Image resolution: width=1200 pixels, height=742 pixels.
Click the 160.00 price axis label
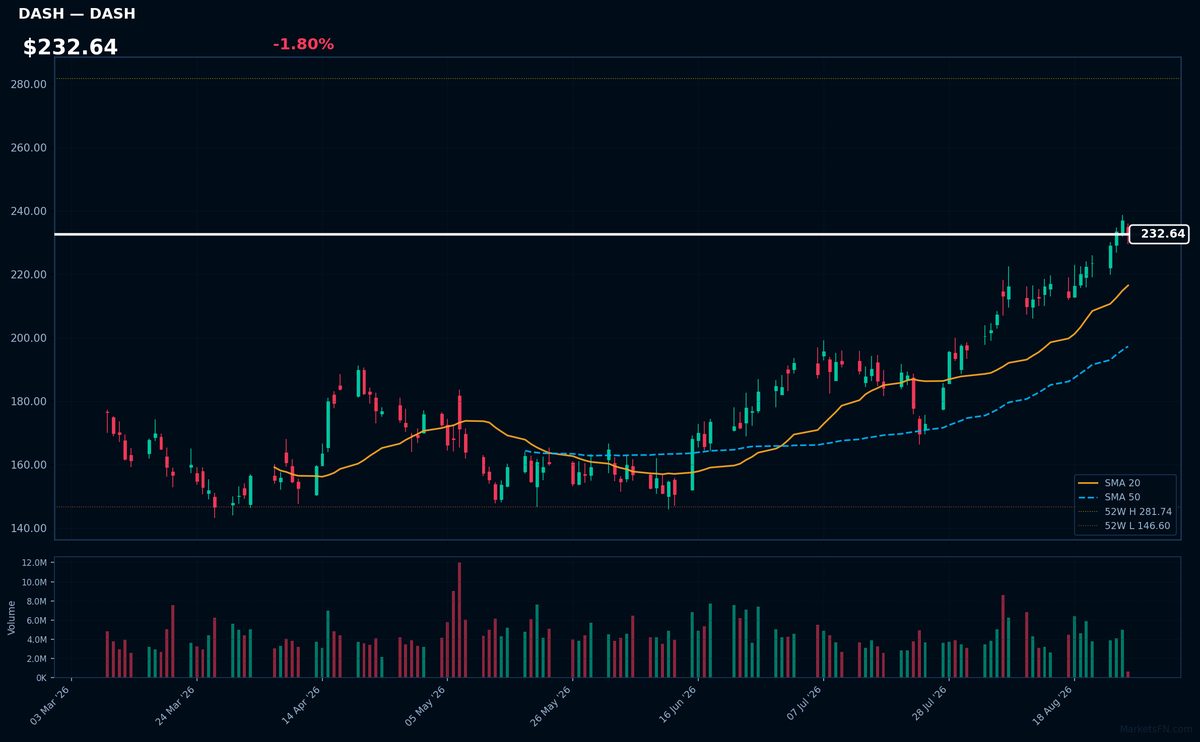click(x=29, y=465)
